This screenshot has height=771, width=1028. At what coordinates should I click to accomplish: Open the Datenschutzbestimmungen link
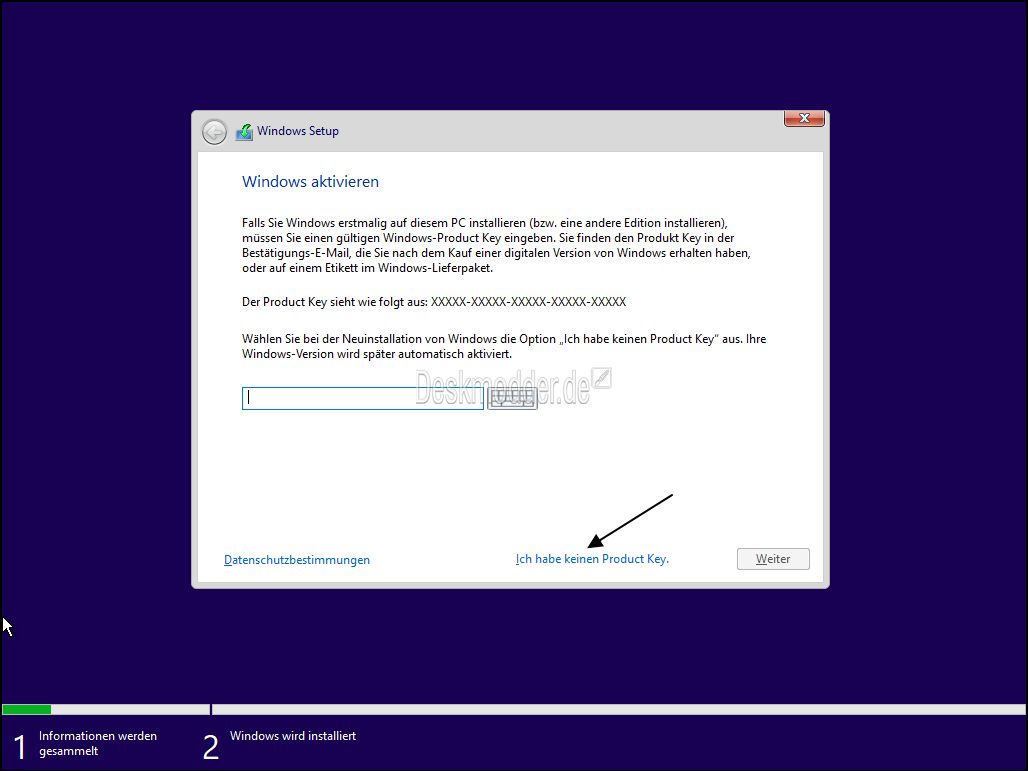tap(297, 560)
